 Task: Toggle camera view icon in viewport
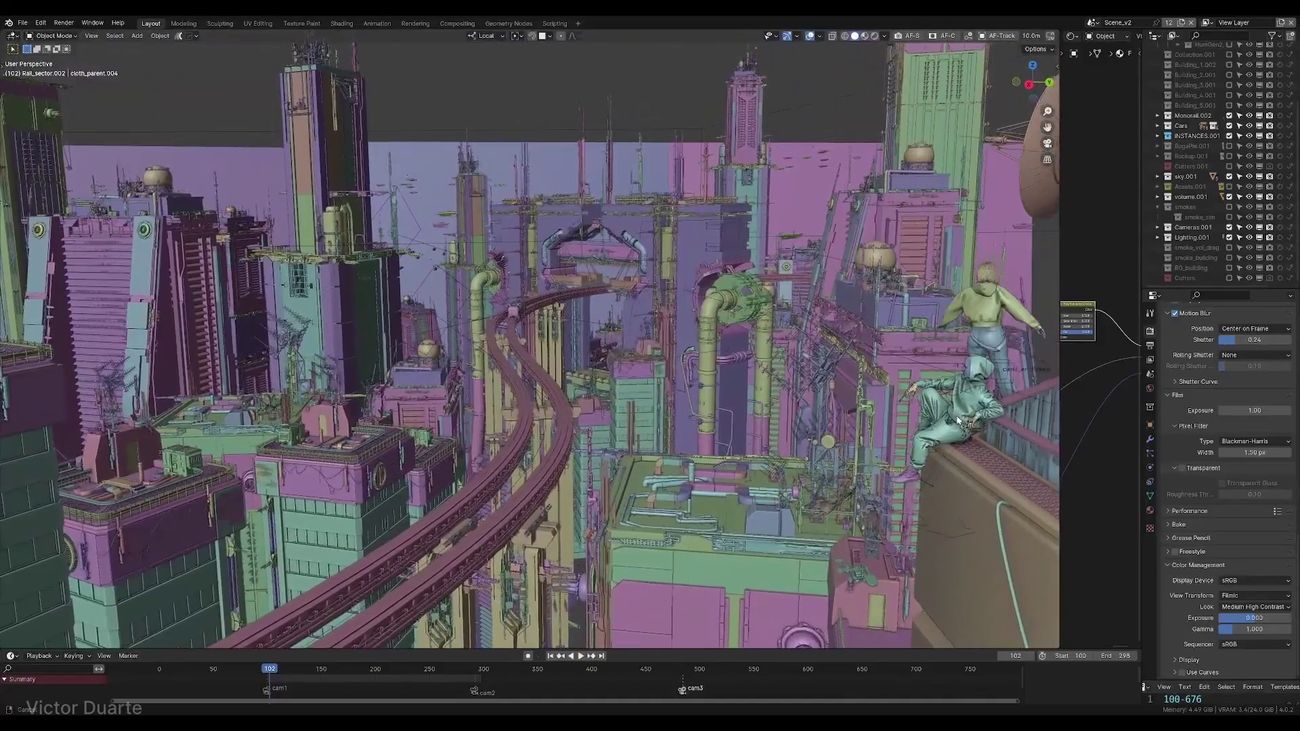(1047, 143)
